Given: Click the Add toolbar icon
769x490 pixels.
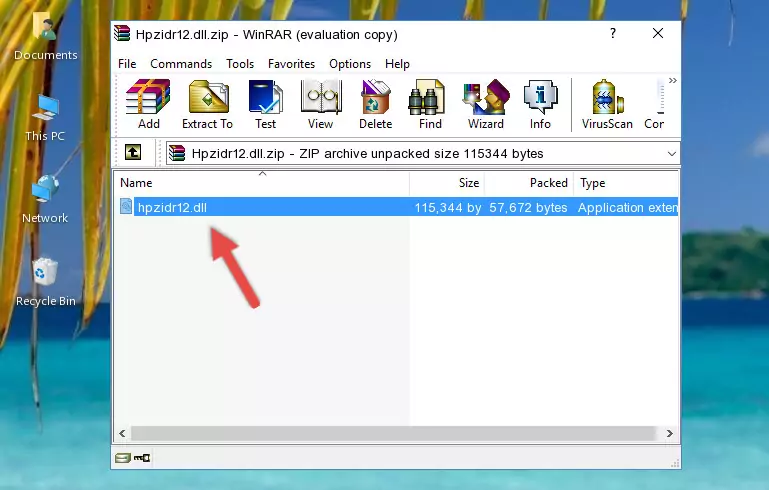Looking at the screenshot, I should pyautogui.click(x=148, y=104).
